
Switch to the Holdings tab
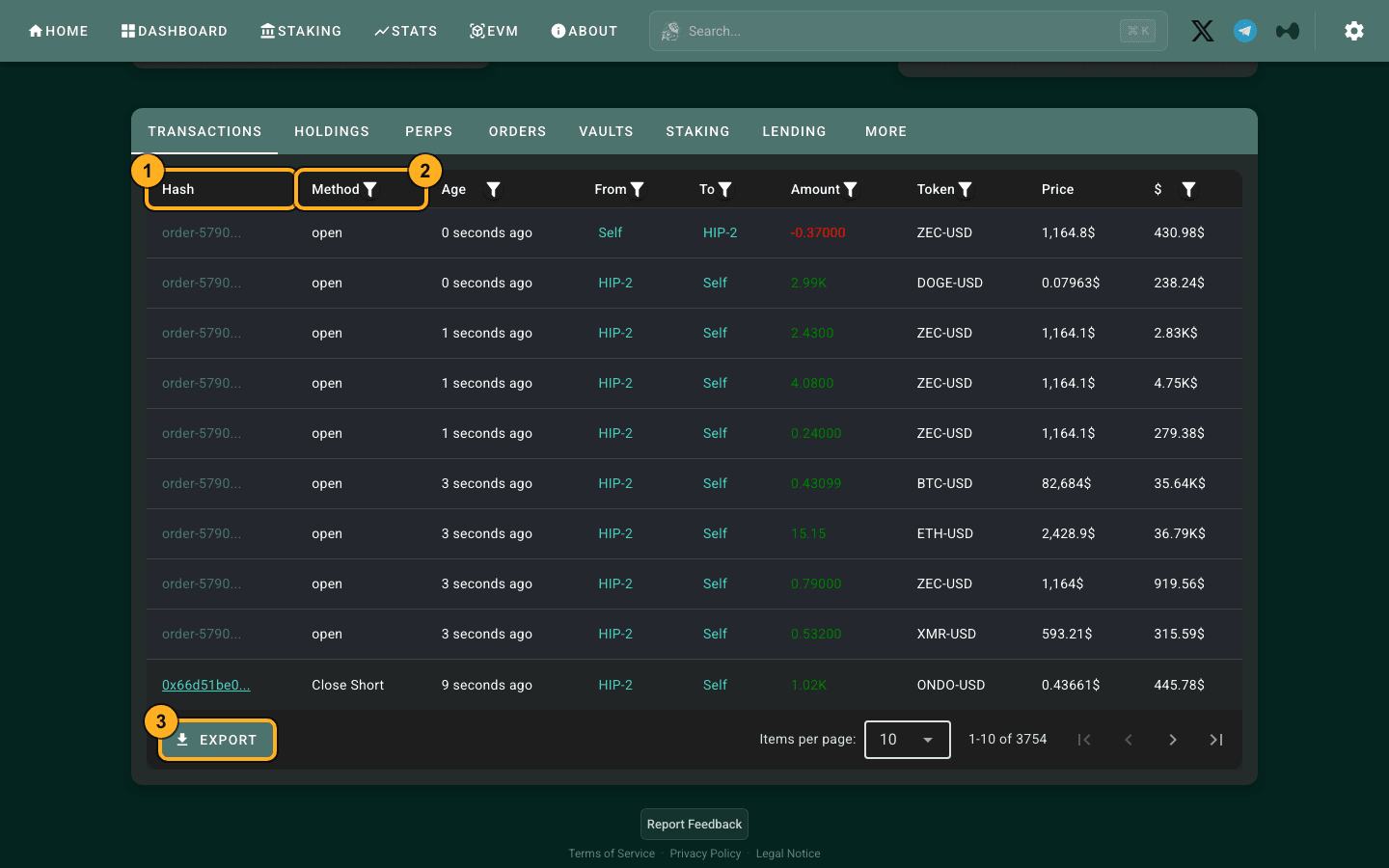332,131
